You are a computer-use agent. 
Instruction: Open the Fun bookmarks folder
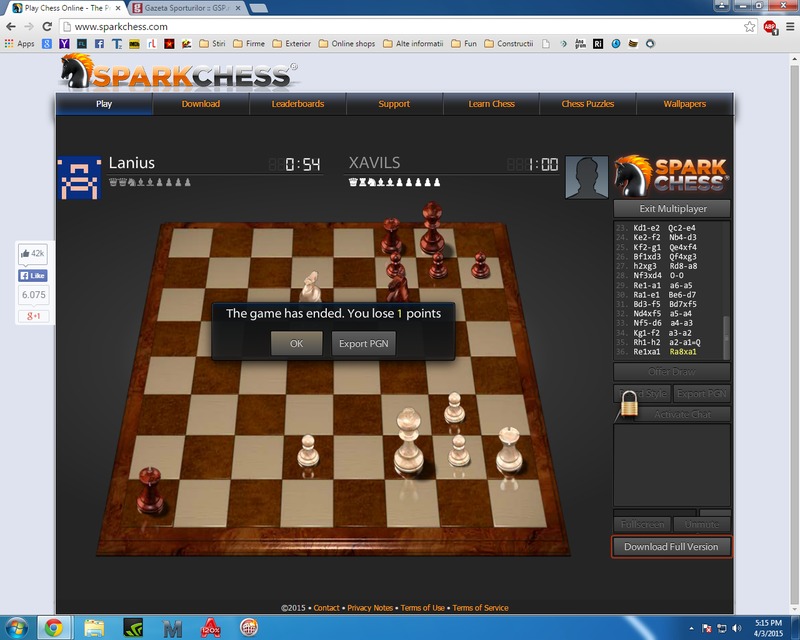click(464, 44)
